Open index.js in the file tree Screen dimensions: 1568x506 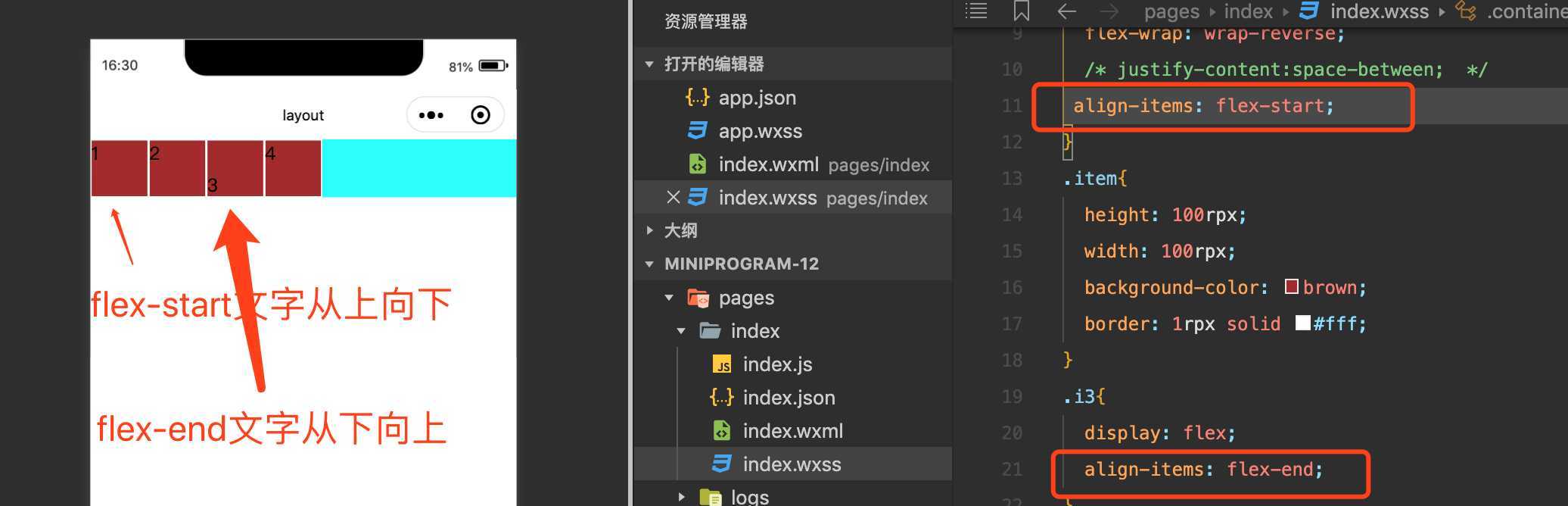point(792,364)
